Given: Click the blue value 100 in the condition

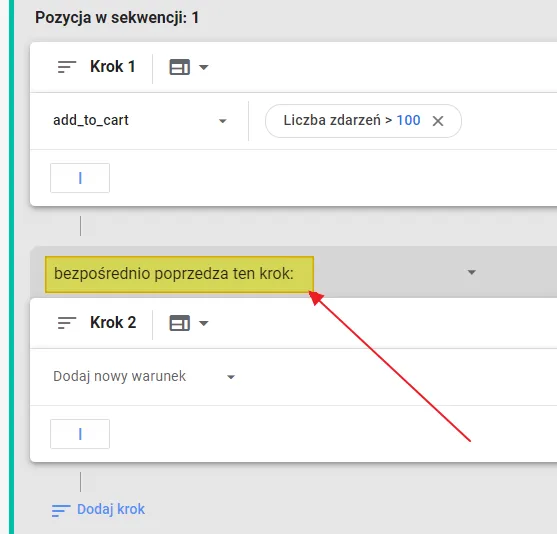Looking at the screenshot, I should click(409, 120).
